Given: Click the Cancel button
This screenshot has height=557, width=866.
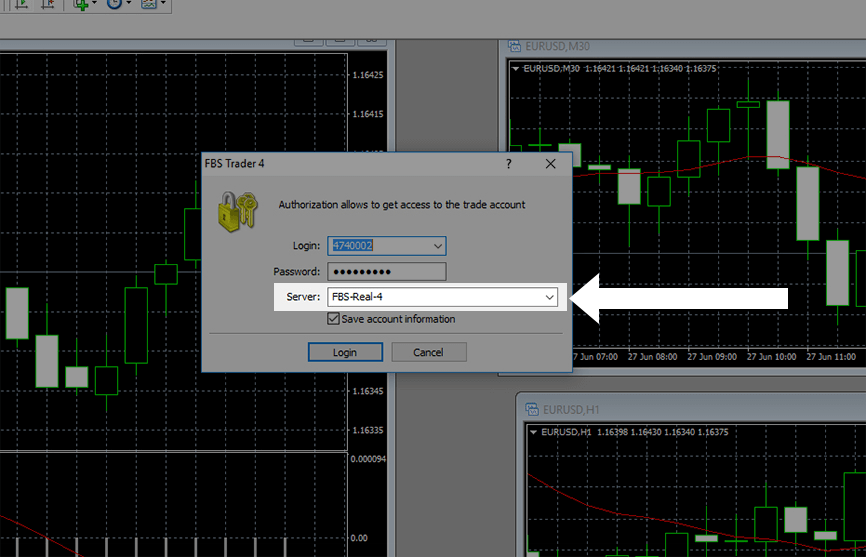Looking at the screenshot, I should tap(429, 352).
